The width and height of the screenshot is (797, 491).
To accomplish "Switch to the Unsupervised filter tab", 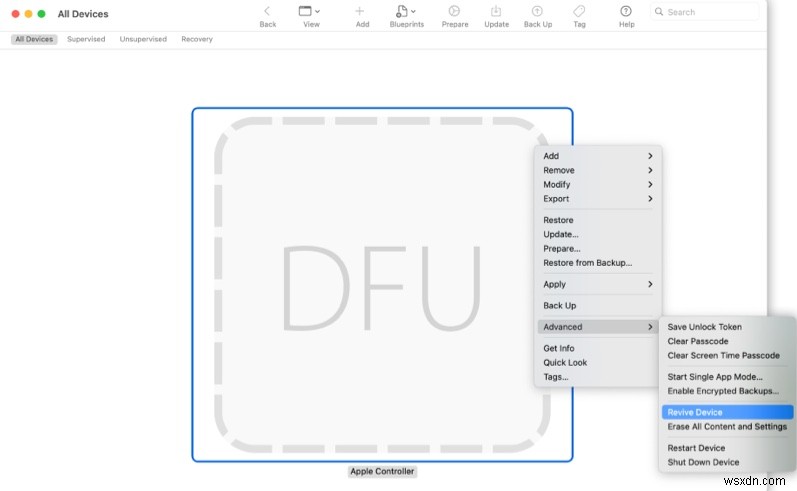I will coord(143,39).
